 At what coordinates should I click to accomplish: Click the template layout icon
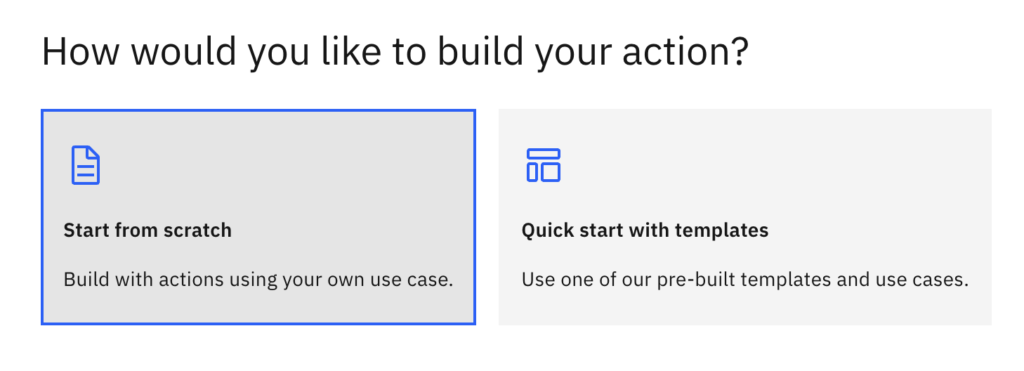pyautogui.click(x=543, y=165)
